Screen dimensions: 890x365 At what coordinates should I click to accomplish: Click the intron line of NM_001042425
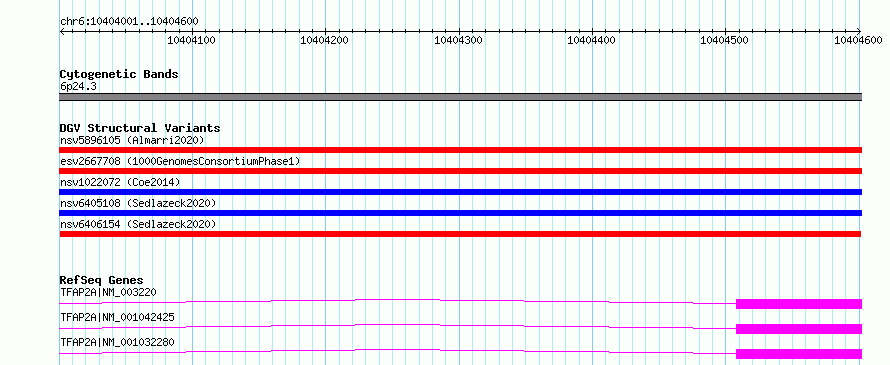click(397, 324)
